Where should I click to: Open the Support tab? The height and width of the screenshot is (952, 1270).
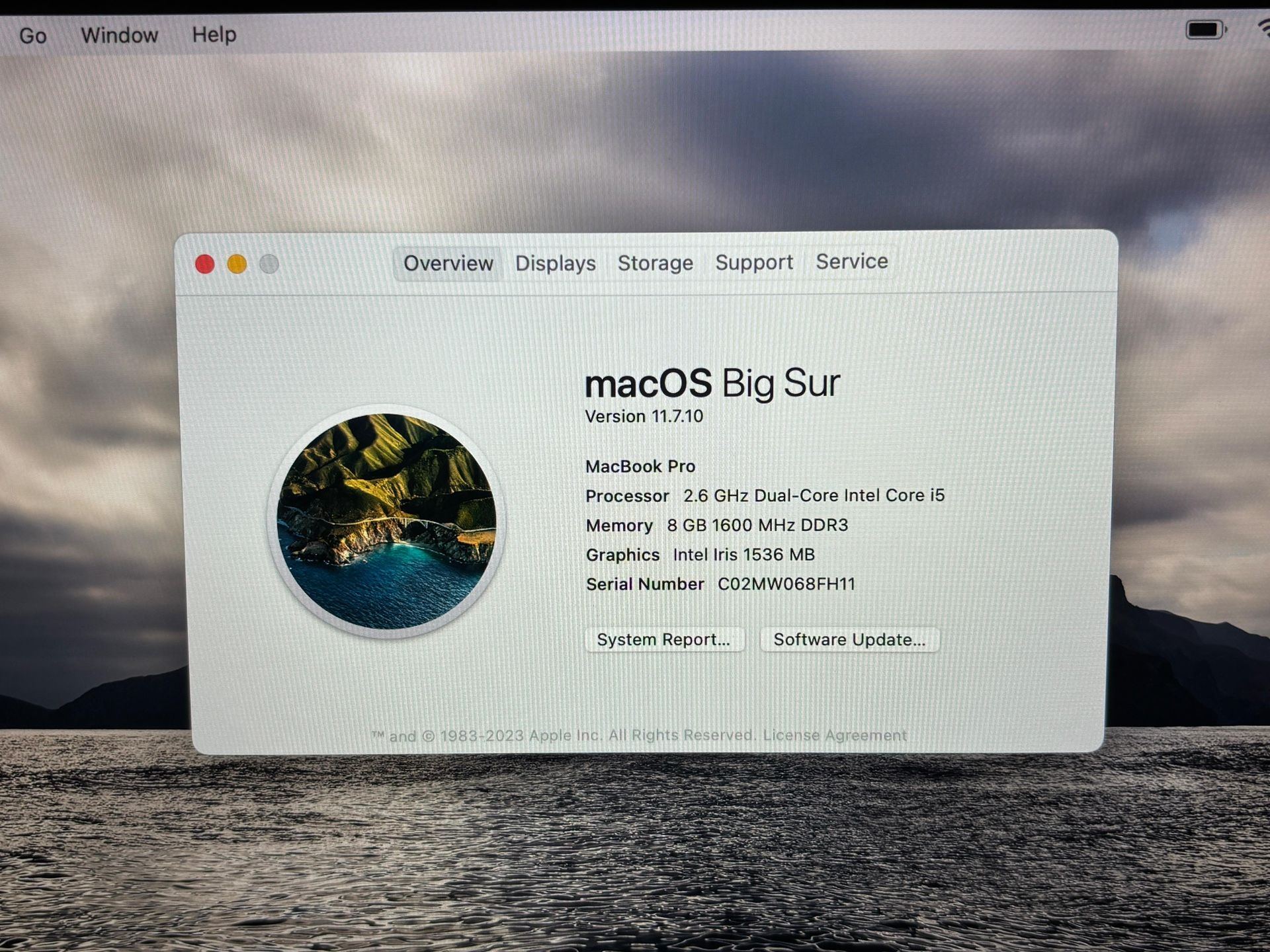(753, 262)
